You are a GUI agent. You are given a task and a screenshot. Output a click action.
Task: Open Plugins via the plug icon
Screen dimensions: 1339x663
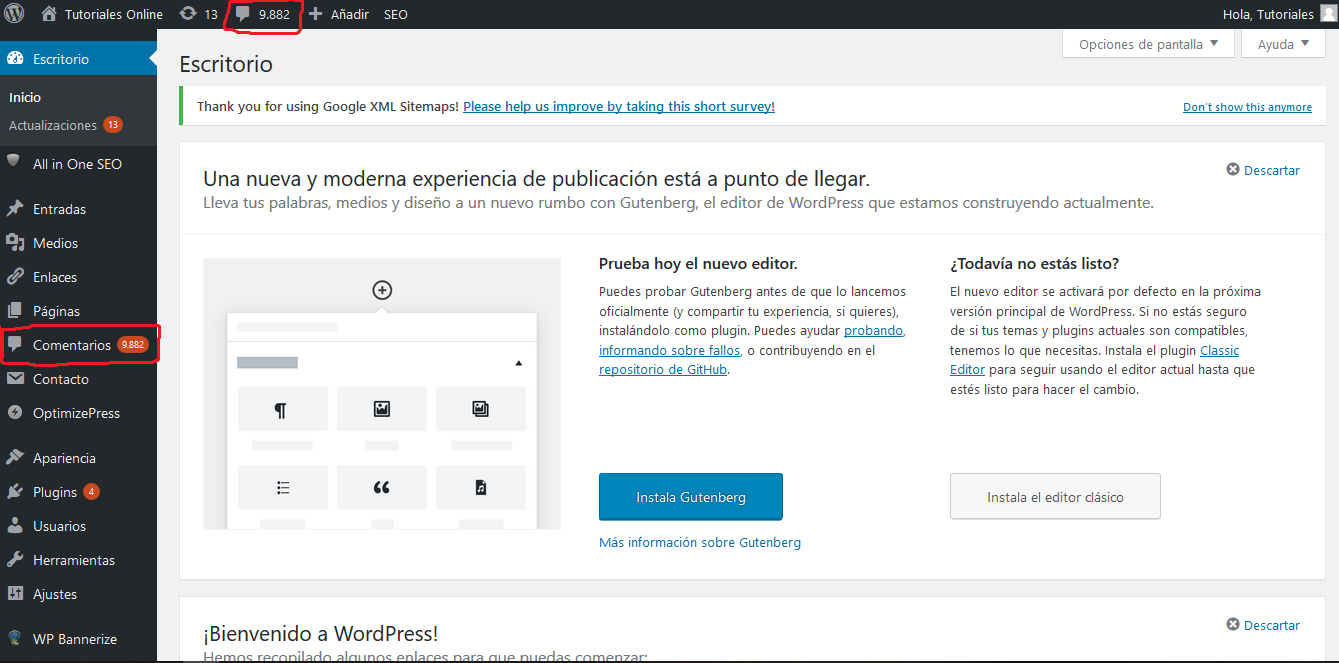pos(15,492)
